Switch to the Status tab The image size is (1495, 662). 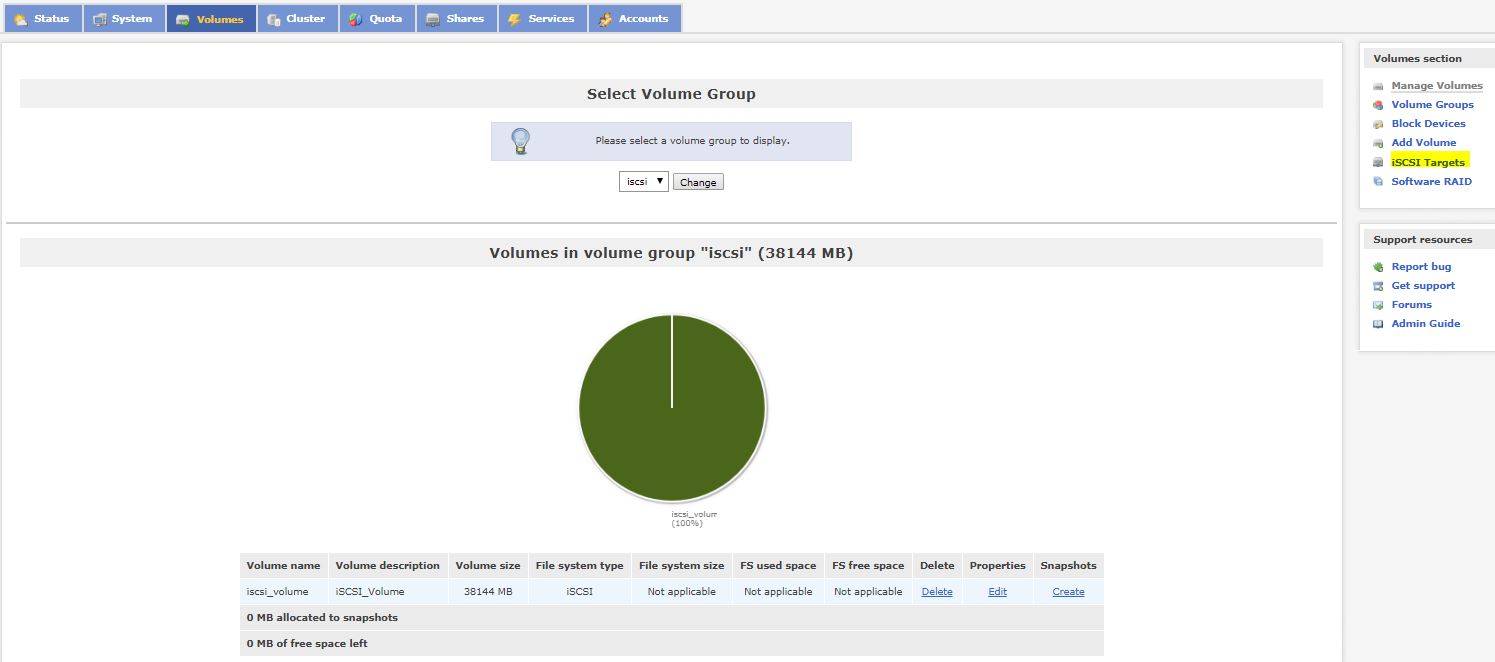(42, 19)
